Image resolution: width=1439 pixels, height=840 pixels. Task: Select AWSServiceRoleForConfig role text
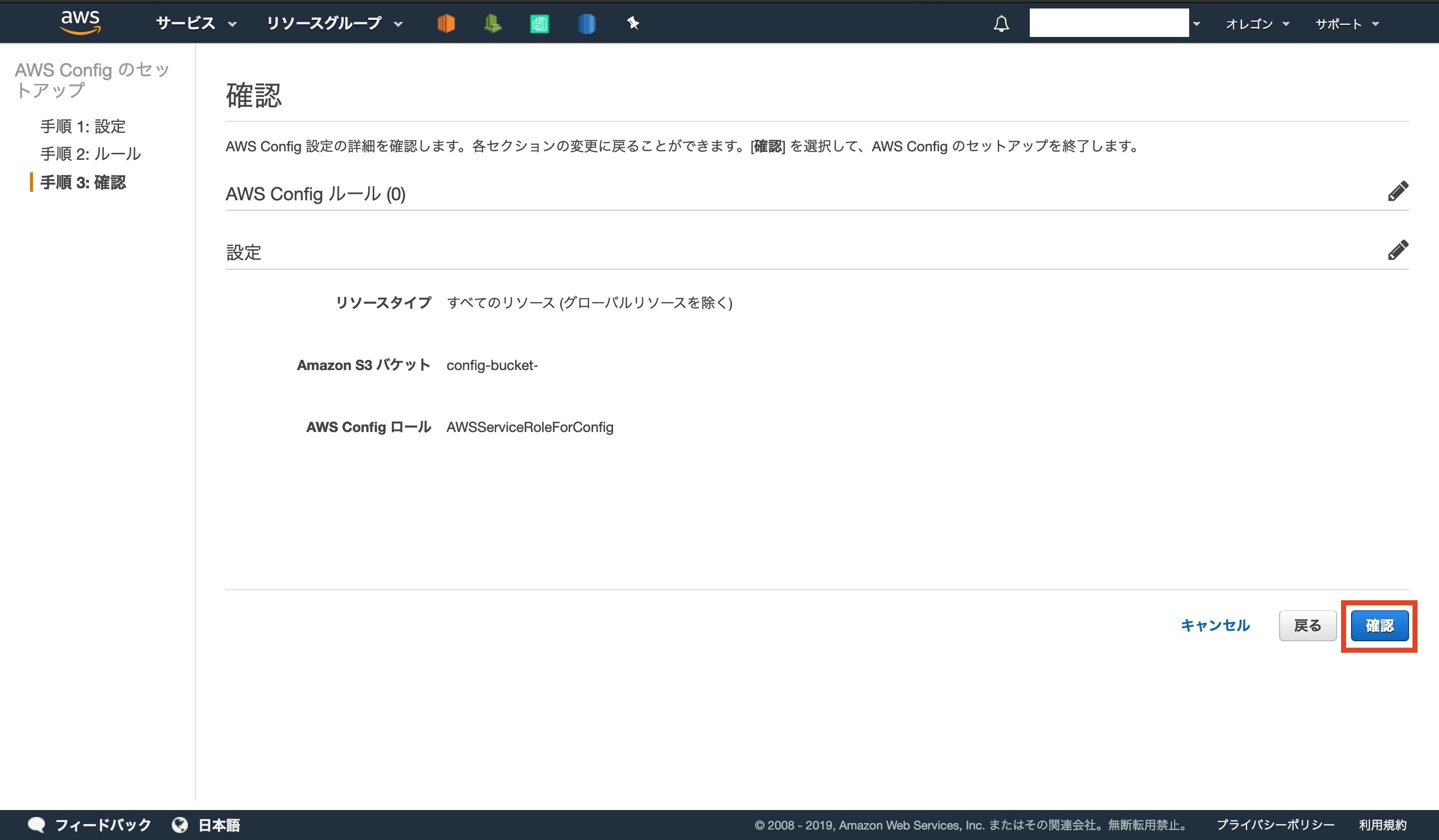coord(530,427)
